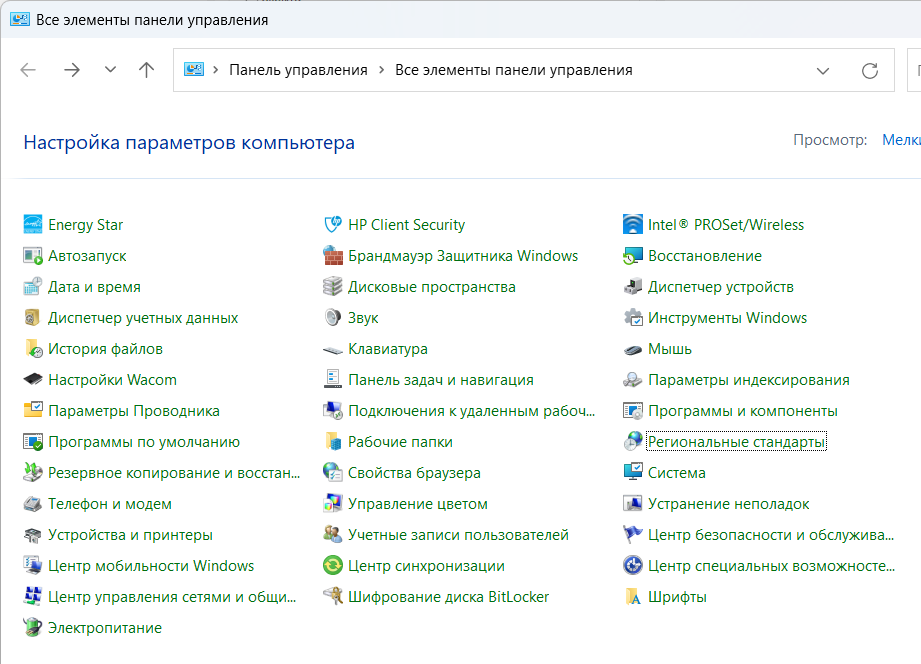Open the Электропитание battery icon

tap(33, 628)
